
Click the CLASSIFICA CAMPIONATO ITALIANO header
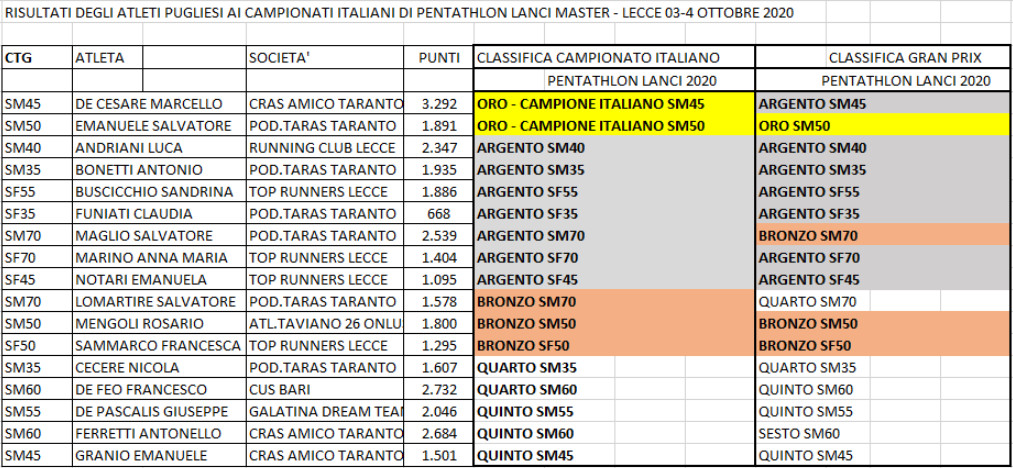click(x=613, y=58)
